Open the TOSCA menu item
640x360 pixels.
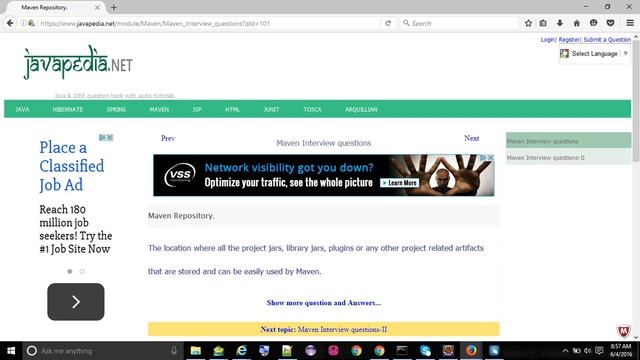click(x=312, y=109)
